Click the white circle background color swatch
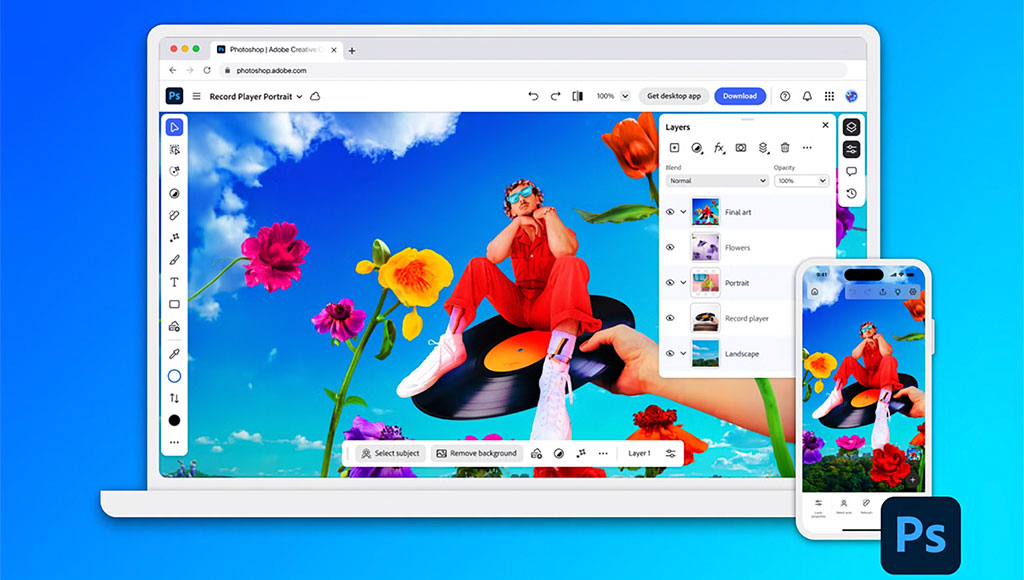1024x580 pixels. click(174, 376)
